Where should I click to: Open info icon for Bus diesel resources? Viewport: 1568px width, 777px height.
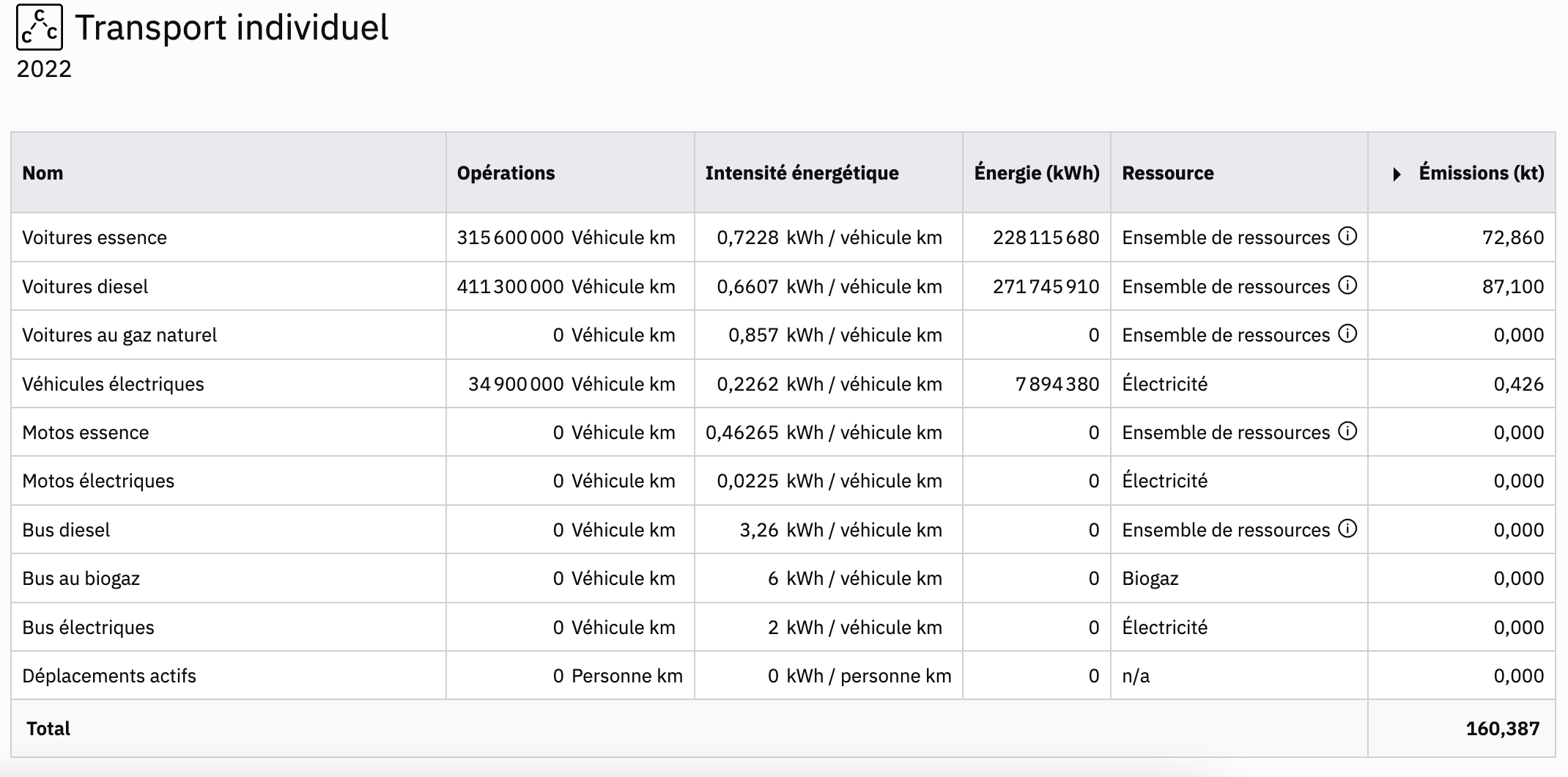1347,529
